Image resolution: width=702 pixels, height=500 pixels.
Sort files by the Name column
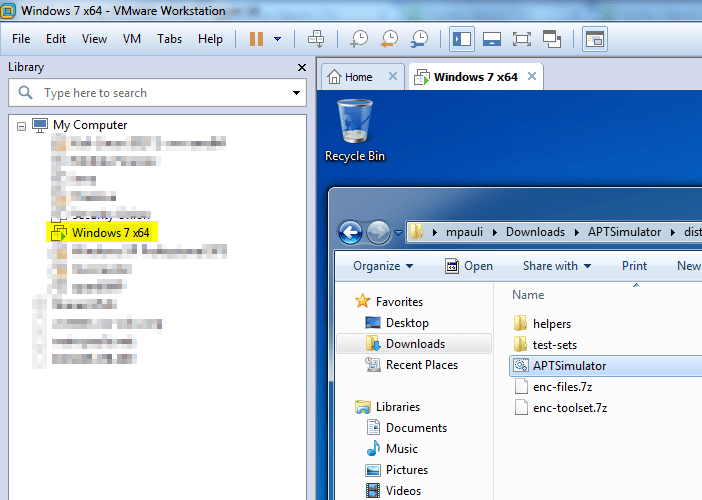[x=528, y=295]
